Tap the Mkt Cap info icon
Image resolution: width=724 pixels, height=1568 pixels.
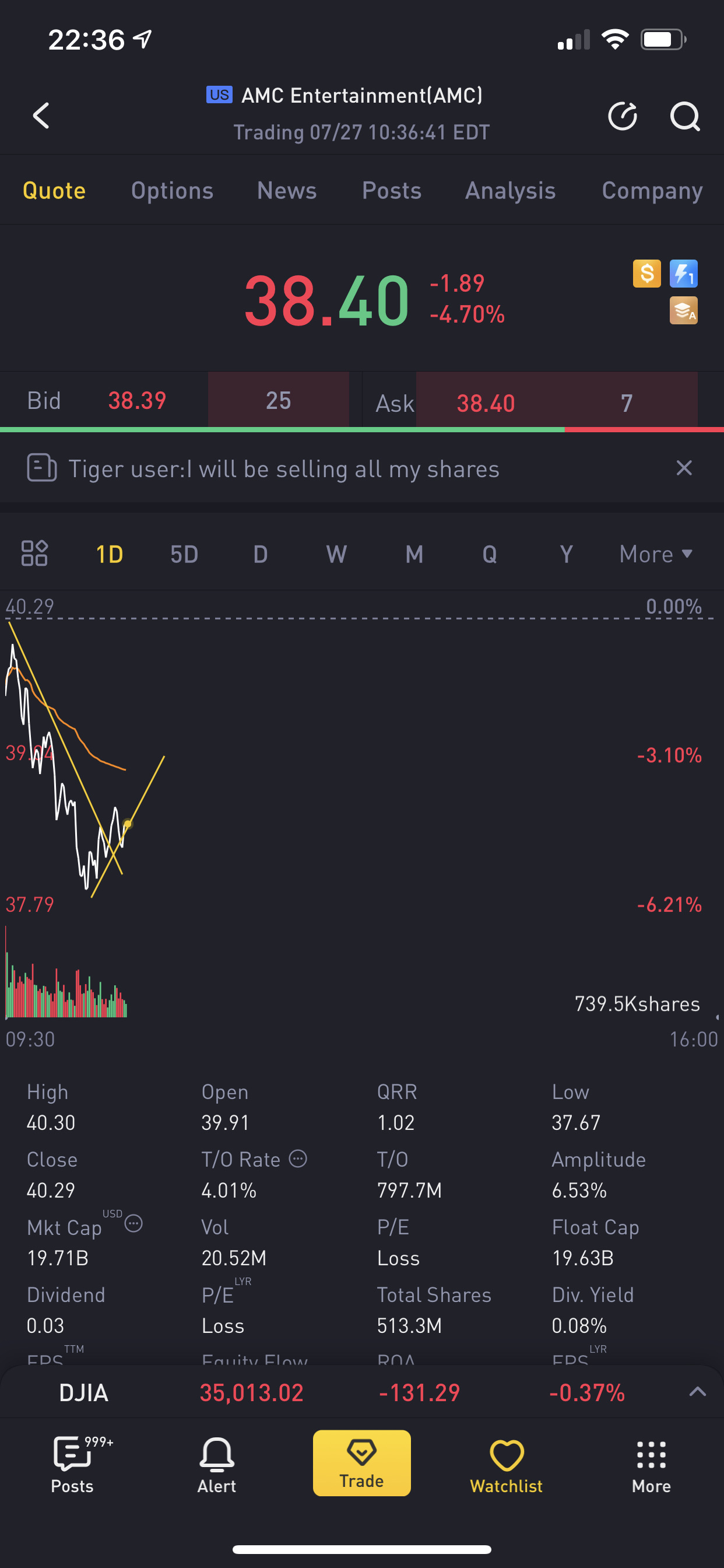pos(133,1223)
